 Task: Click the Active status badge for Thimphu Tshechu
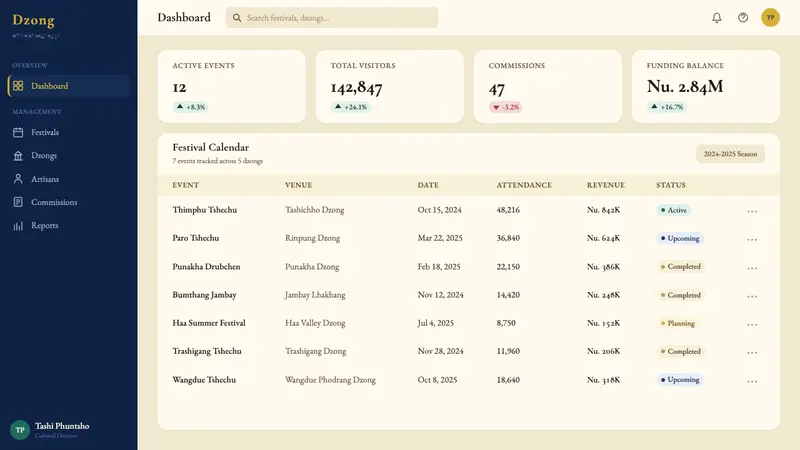[673, 210]
